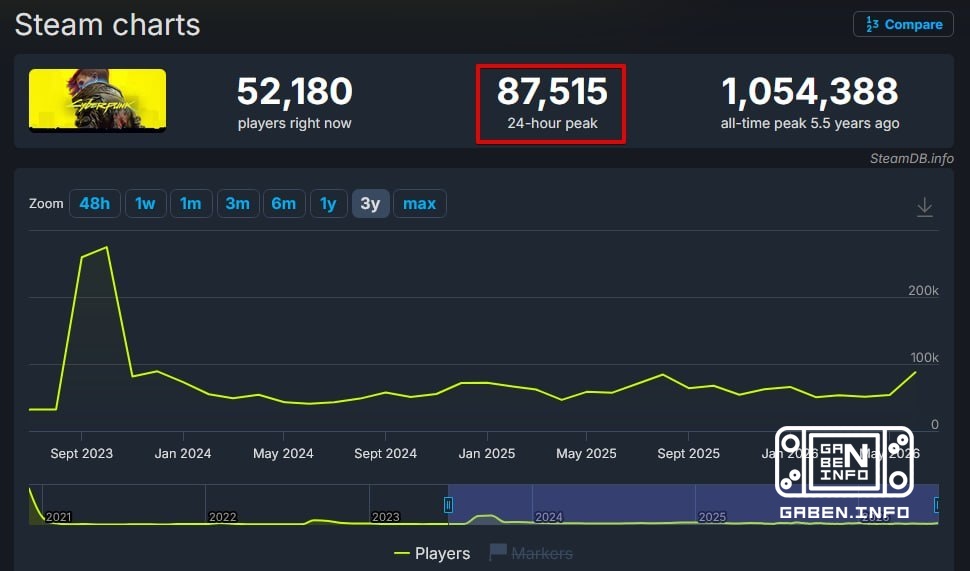Click the Sept 2025 axis label

[689, 453]
